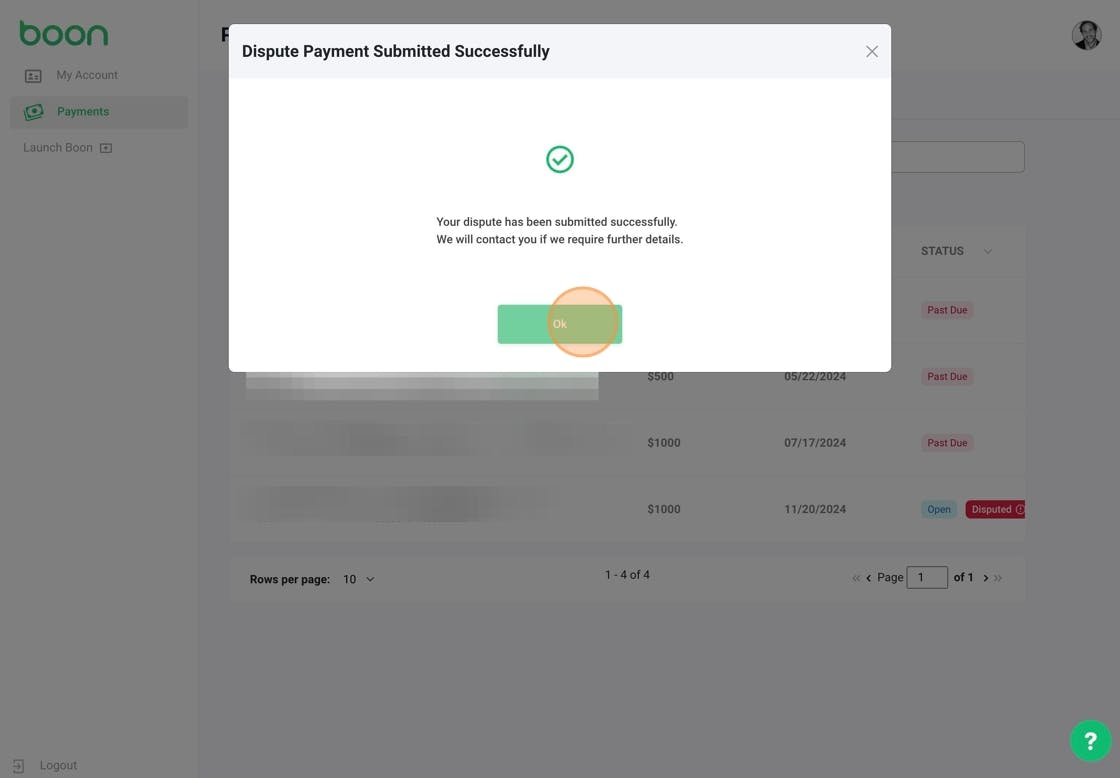Go to previous page arrow
This screenshot has height=778, width=1120.
pyautogui.click(x=869, y=578)
